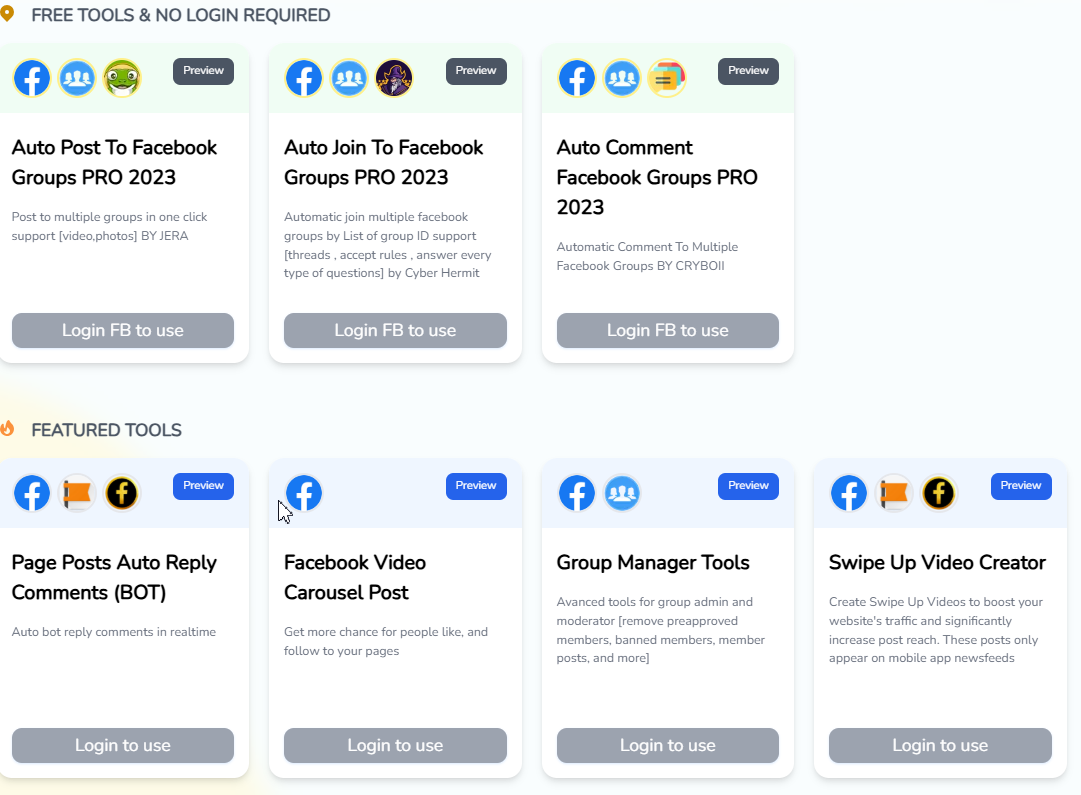Click Facebook icon on Video Carousel card

(x=304, y=492)
